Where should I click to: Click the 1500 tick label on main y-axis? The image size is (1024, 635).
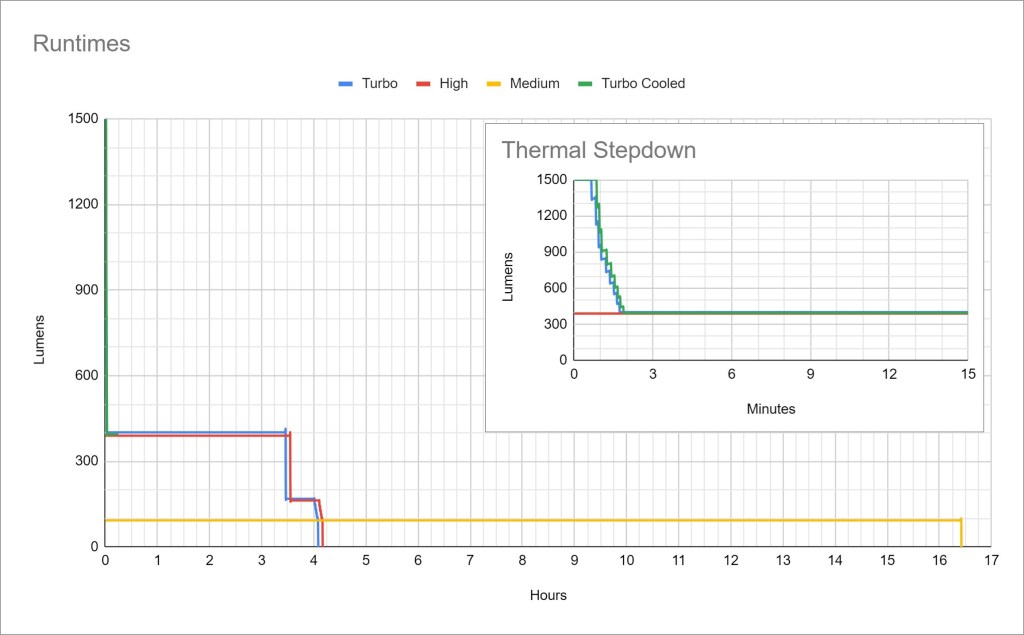85,119
